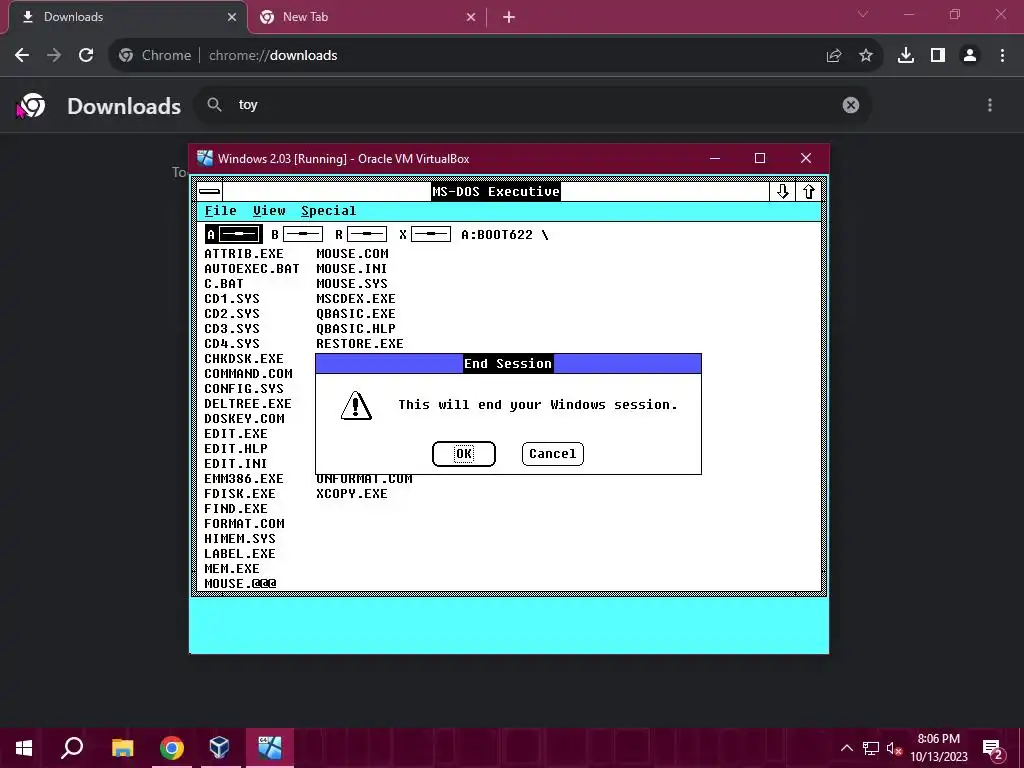Select RESTORE.EXE file
The width and height of the screenshot is (1024, 768).
pyautogui.click(x=360, y=344)
